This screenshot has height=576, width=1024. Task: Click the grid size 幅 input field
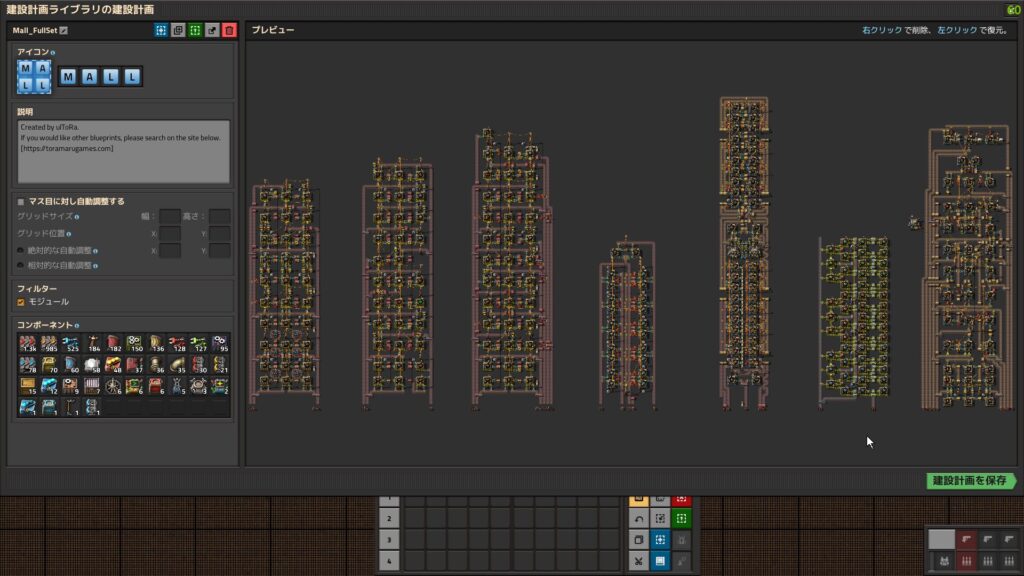pos(170,216)
